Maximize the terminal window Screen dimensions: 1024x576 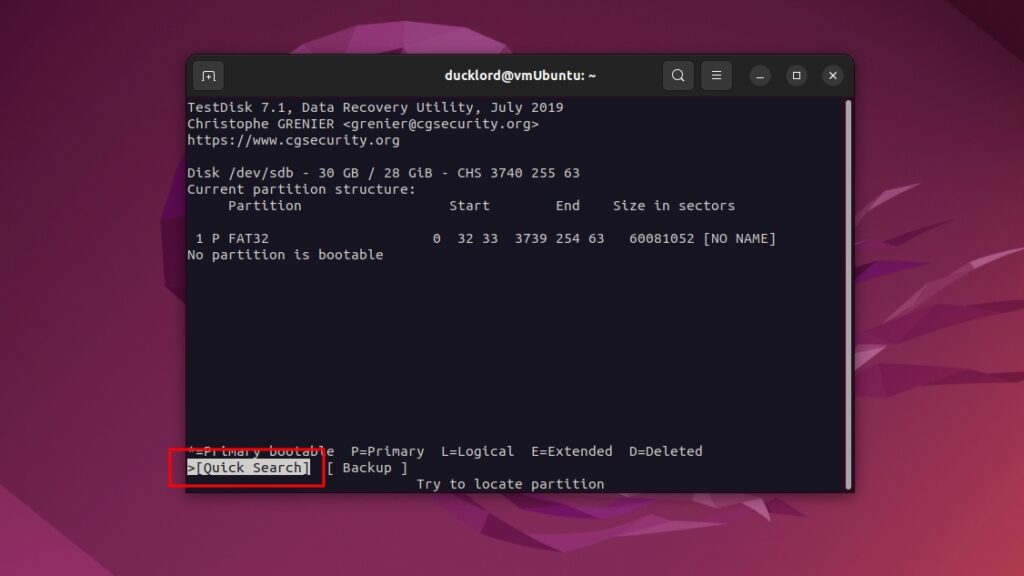(796, 76)
